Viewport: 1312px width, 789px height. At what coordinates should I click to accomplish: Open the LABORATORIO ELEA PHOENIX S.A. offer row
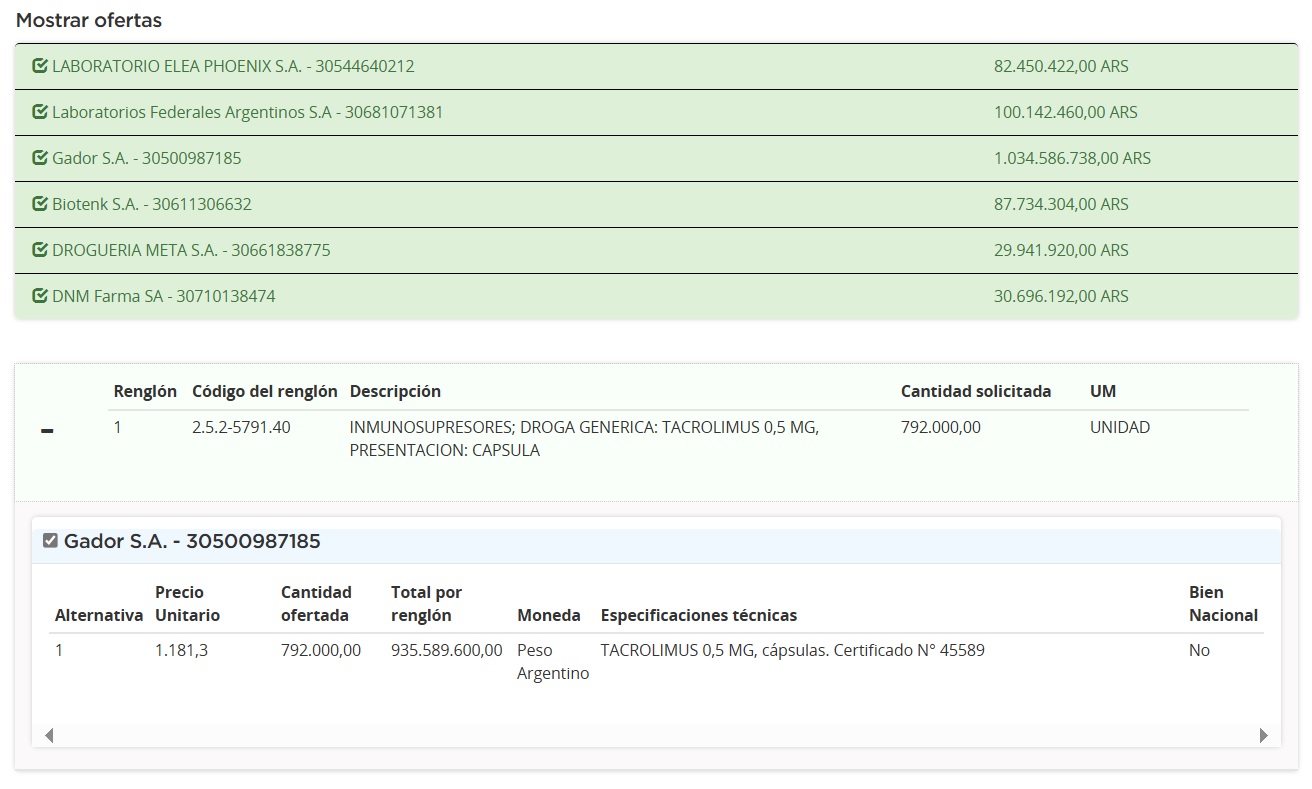click(x=233, y=66)
